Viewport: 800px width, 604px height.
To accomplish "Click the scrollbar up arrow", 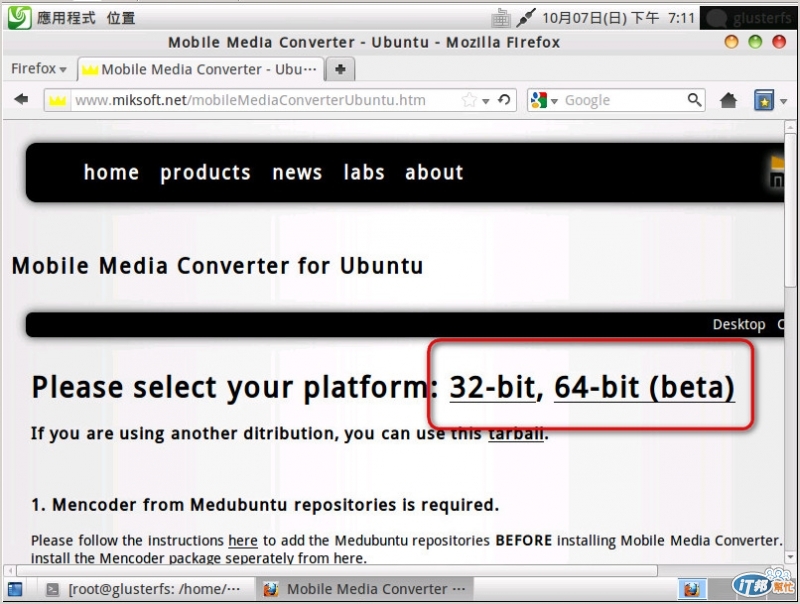I will click(x=790, y=127).
